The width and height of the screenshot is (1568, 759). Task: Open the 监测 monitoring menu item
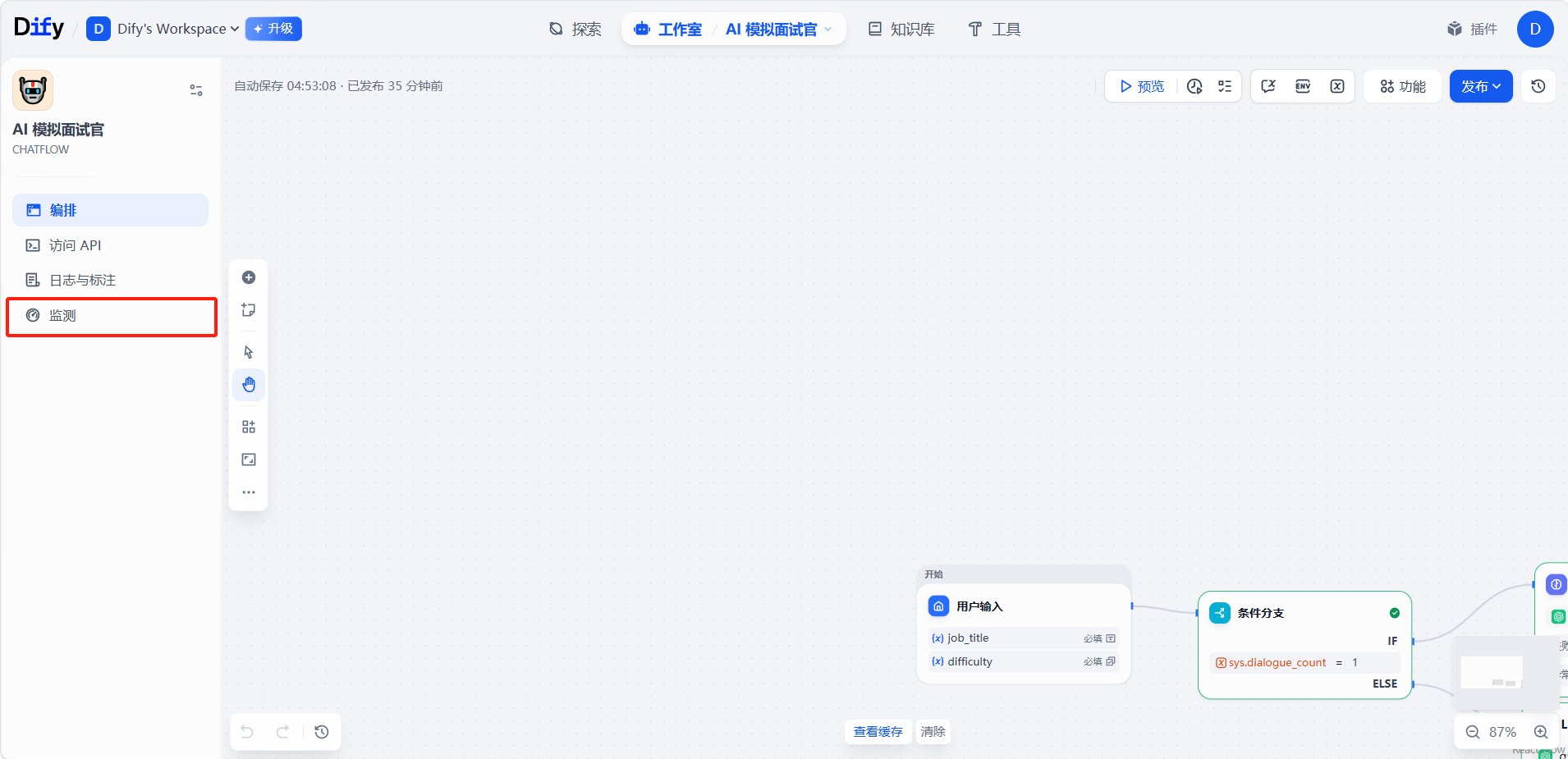tap(62, 316)
